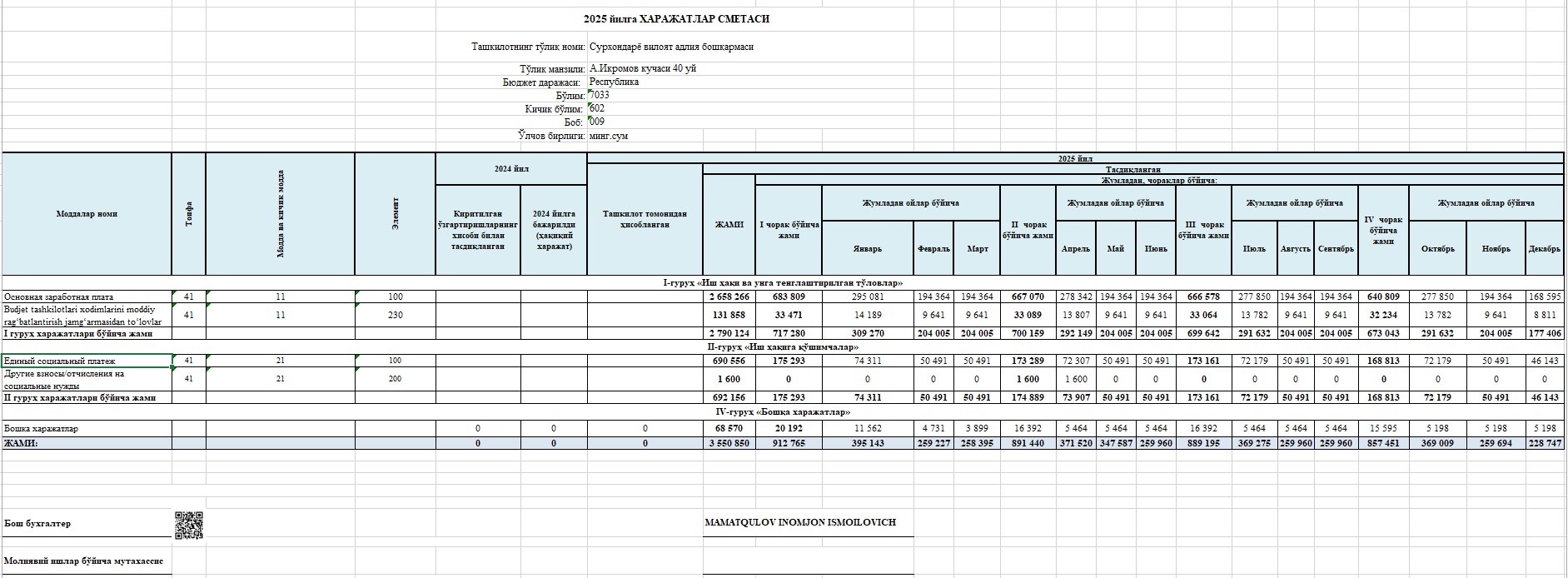Click the address cell А.Икромов кучаси 40 уй
Viewport: 1568px width, 578px height.
tap(642, 68)
